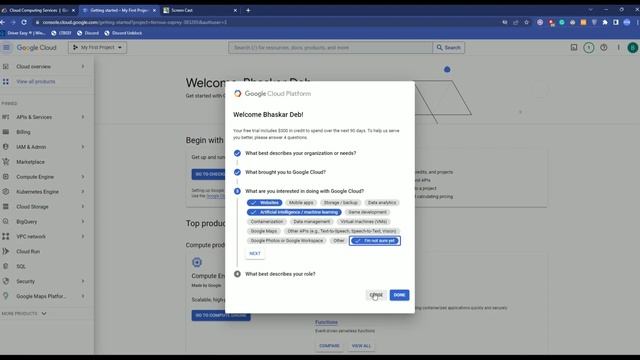Expand the APIs & Services submenu arrow
The image size is (640, 360).
(83, 117)
